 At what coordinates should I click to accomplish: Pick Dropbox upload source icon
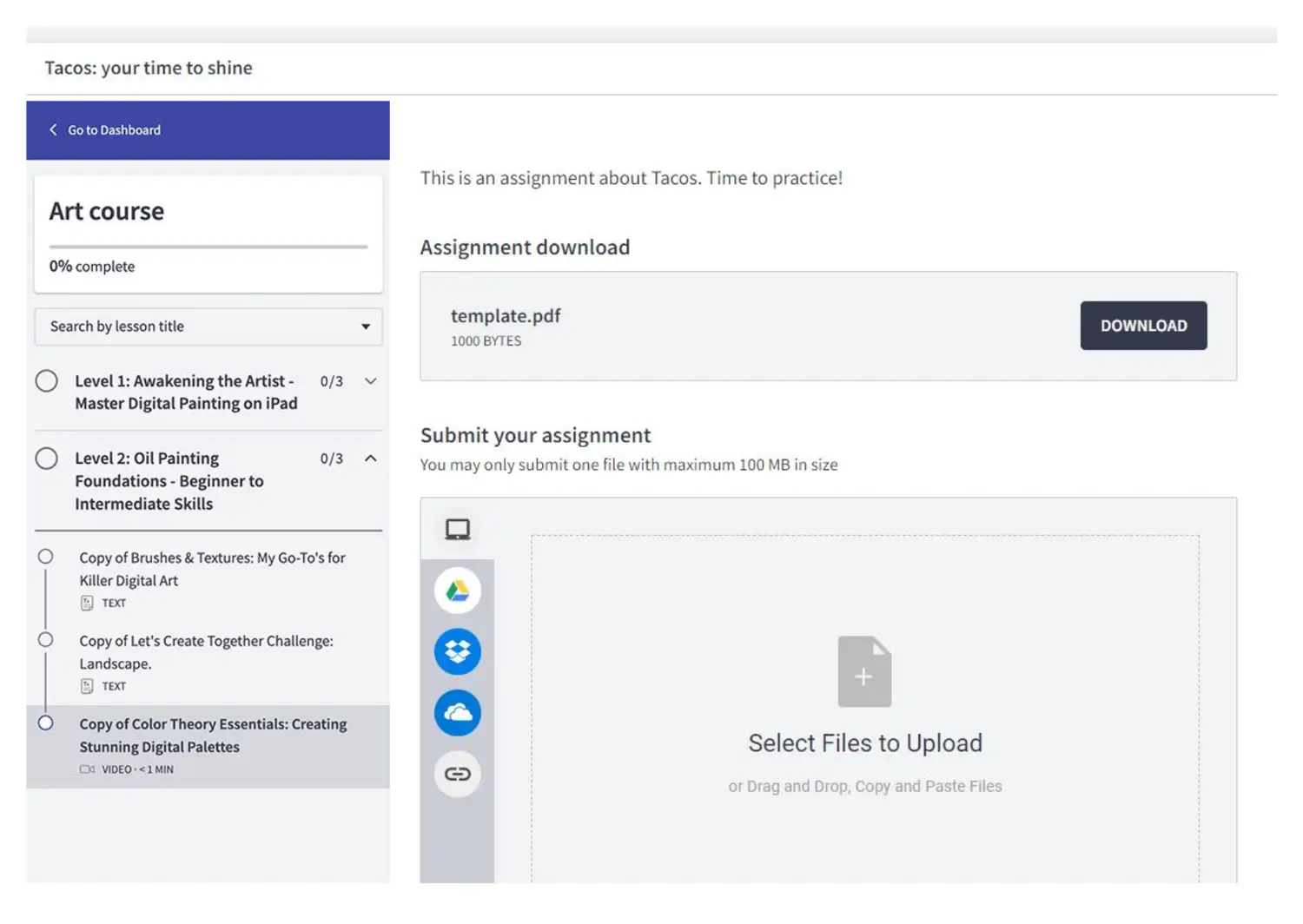(x=457, y=651)
